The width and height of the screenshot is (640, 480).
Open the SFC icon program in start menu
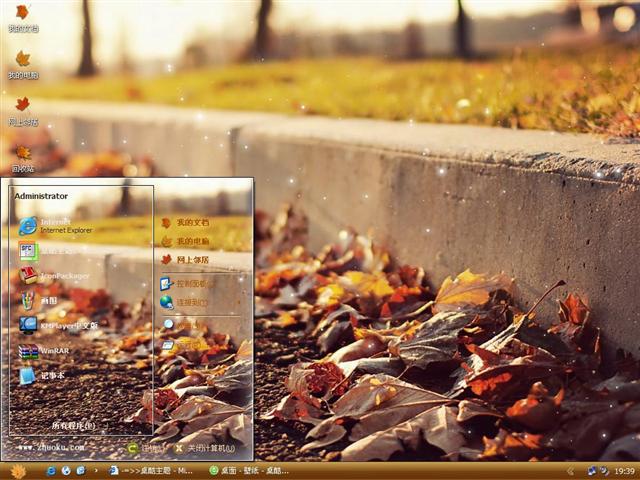tap(49, 251)
